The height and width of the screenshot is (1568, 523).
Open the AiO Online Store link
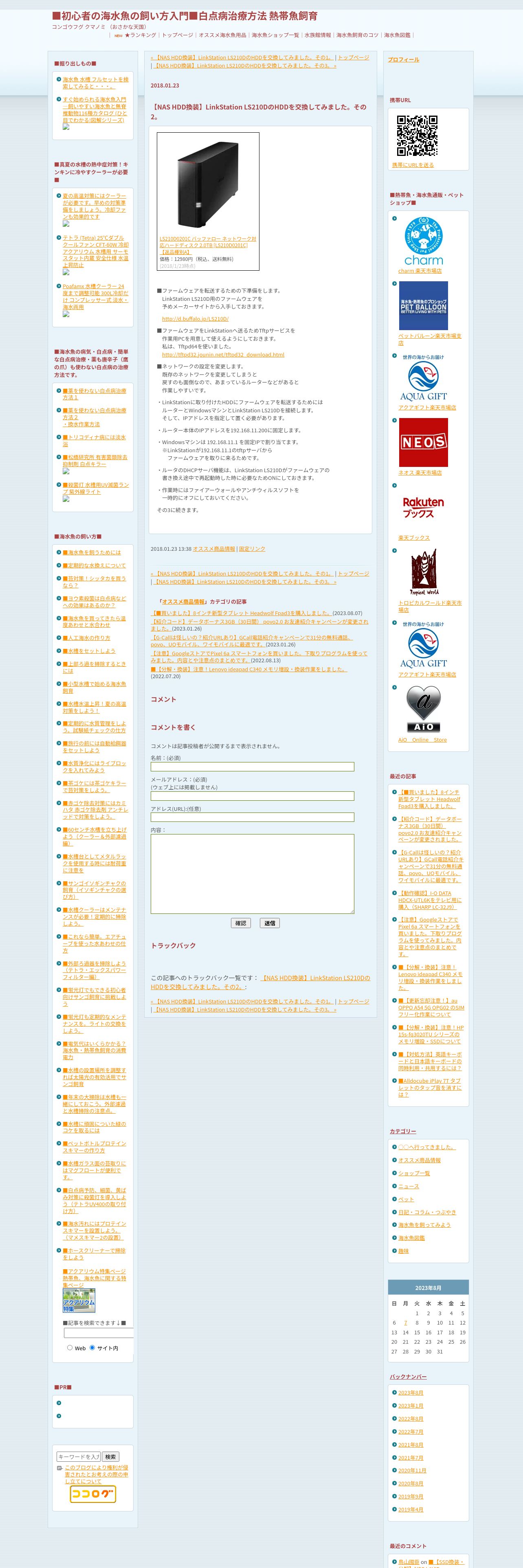422,740
